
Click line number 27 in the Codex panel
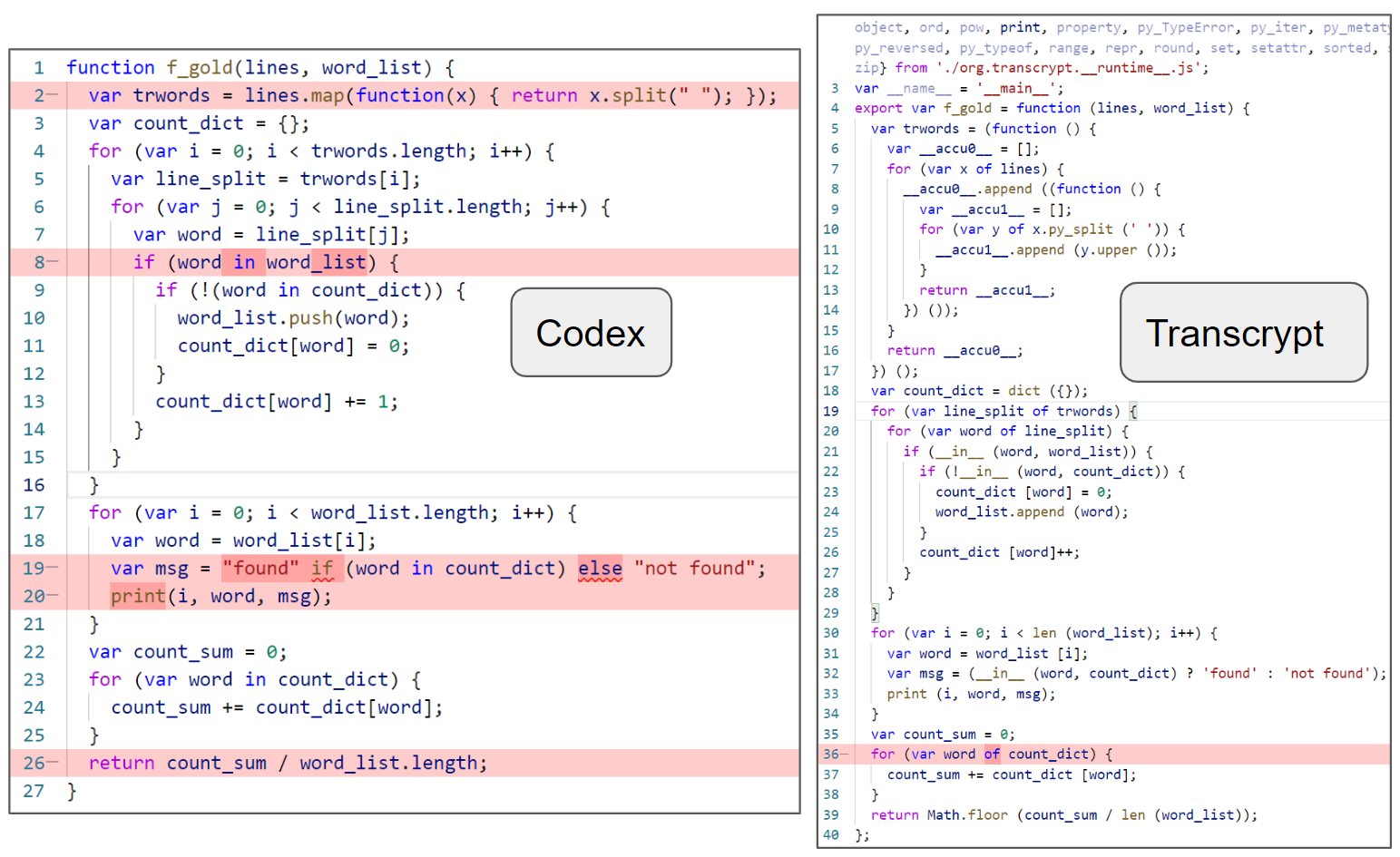point(34,792)
